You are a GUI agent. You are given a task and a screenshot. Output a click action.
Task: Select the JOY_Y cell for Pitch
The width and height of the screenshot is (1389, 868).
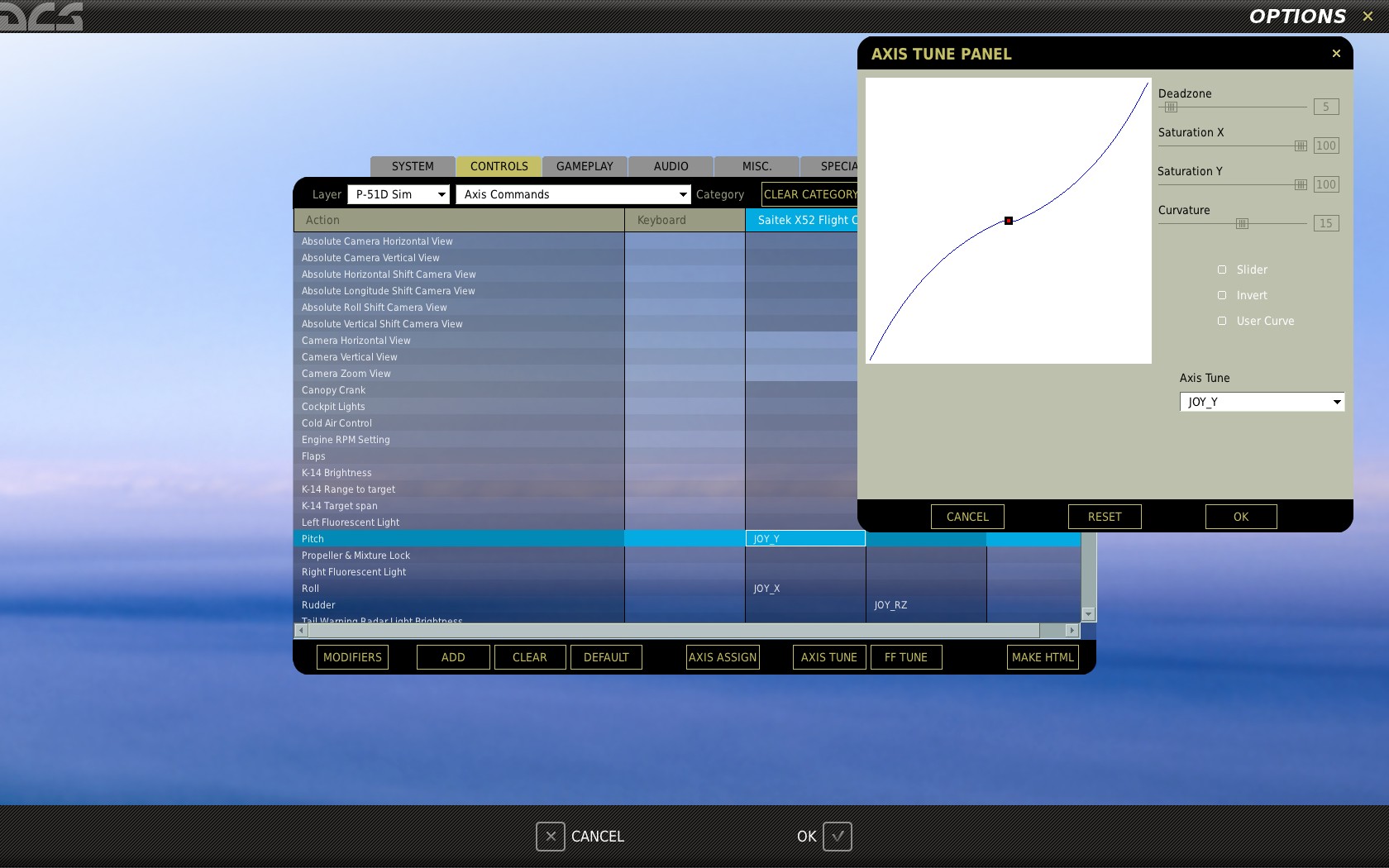[805, 539]
